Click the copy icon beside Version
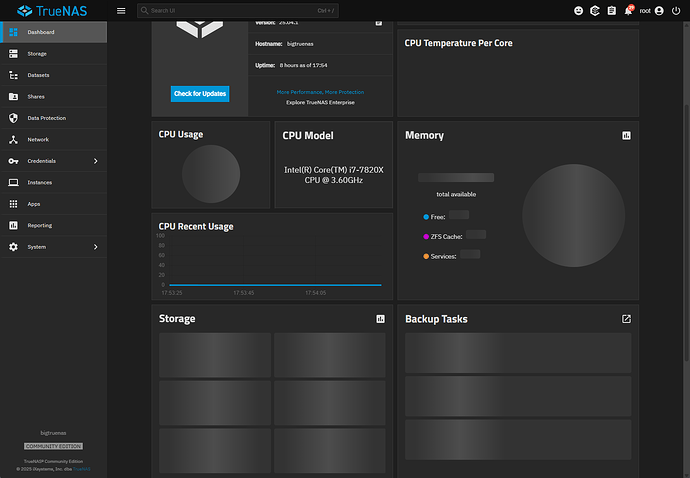 coord(378,23)
